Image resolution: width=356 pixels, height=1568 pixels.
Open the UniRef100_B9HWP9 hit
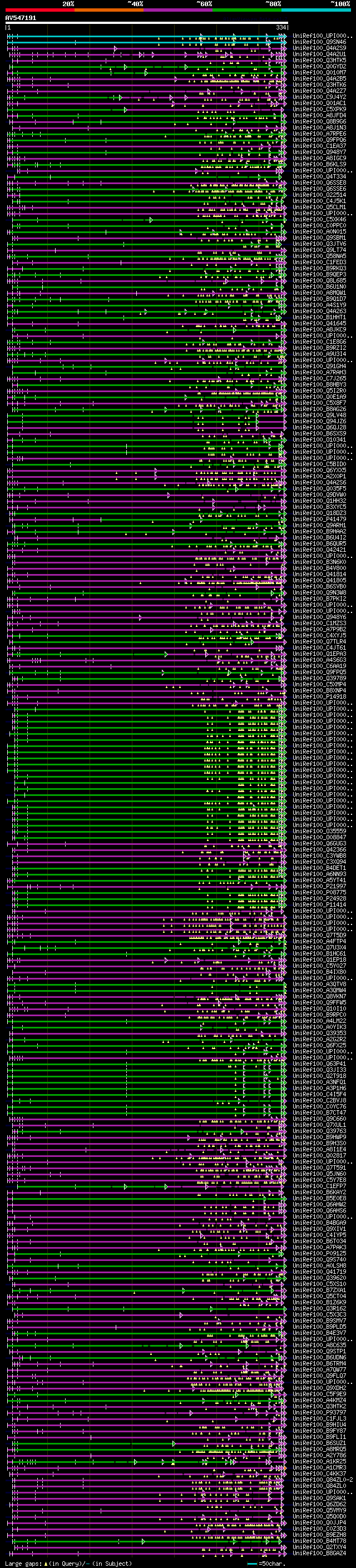click(319, 1137)
